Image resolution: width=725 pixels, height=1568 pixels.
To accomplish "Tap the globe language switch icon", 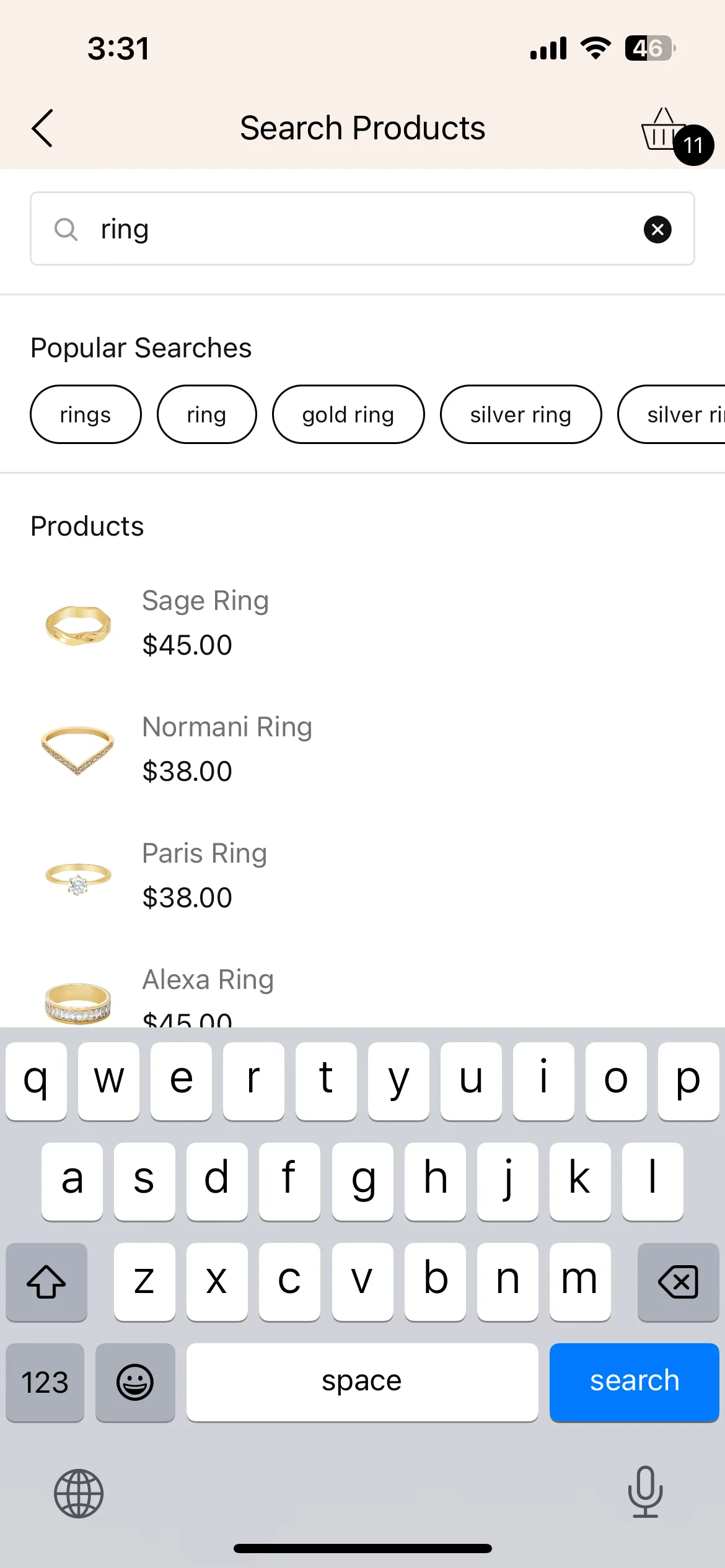I will [79, 1494].
